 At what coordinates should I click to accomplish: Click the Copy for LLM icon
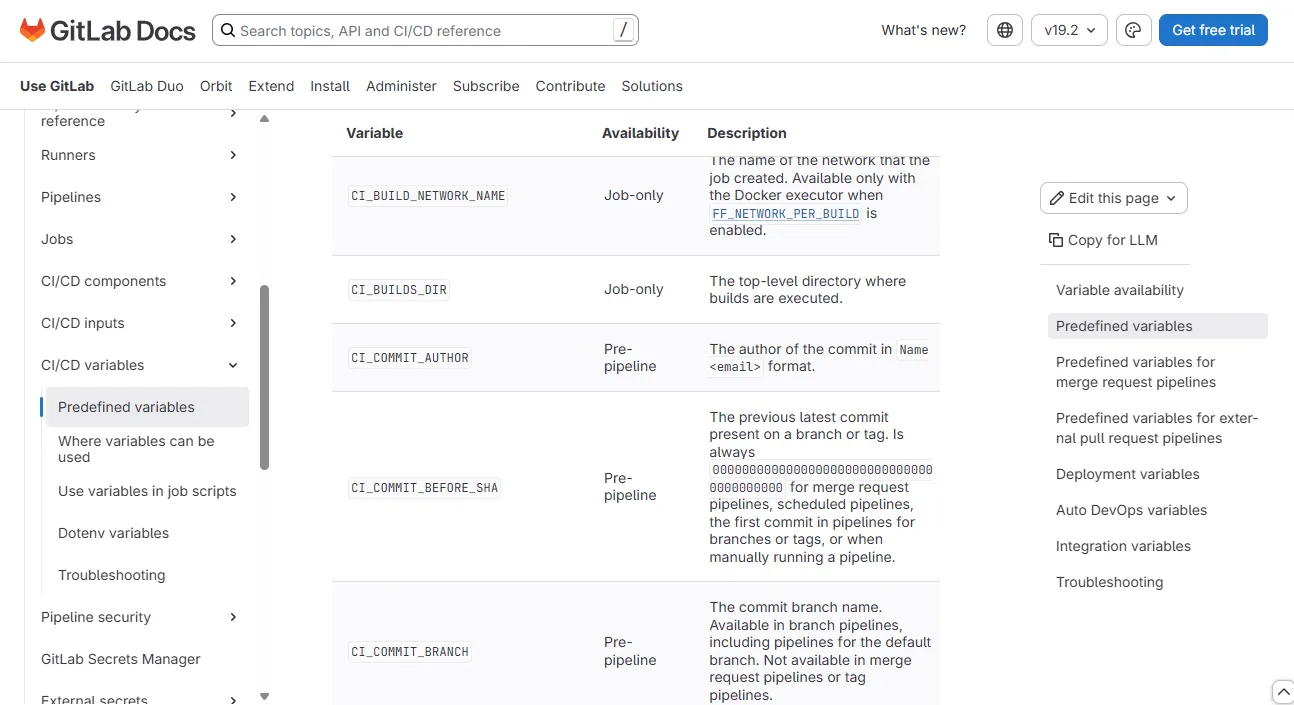point(1055,240)
